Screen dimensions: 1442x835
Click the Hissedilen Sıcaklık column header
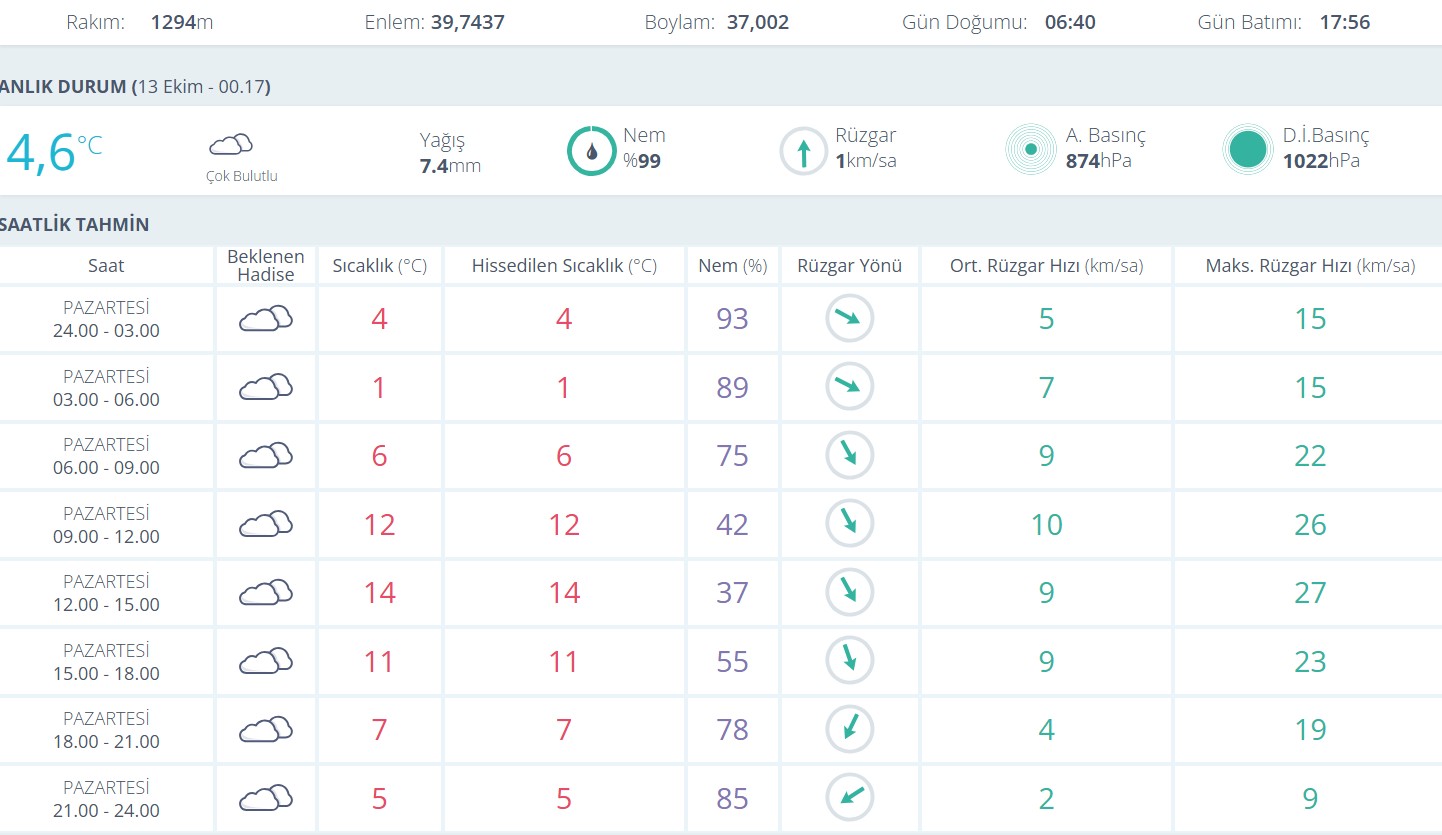coord(564,266)
